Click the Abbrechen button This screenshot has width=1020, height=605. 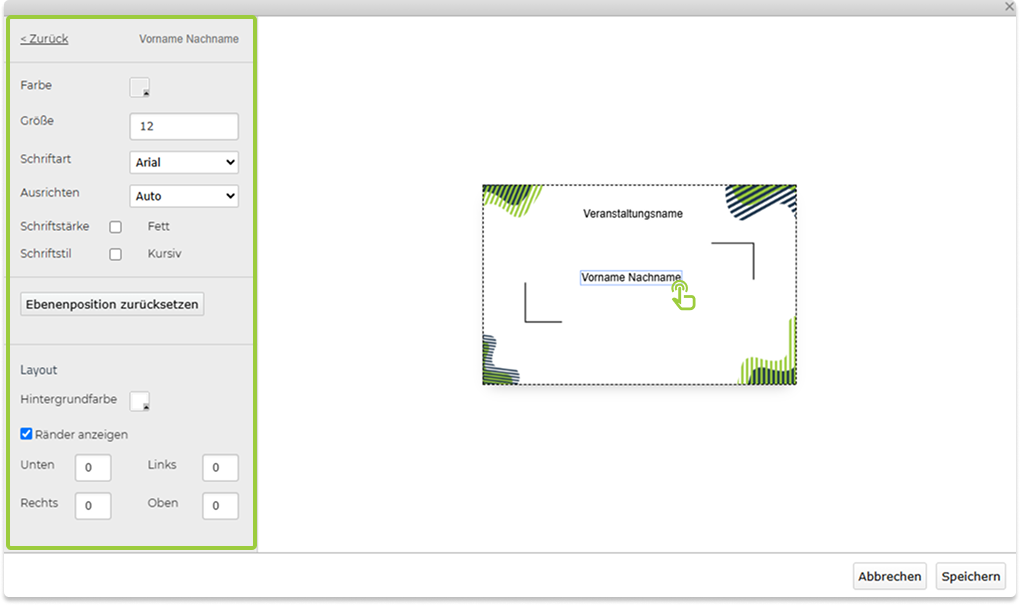[889, 576]
